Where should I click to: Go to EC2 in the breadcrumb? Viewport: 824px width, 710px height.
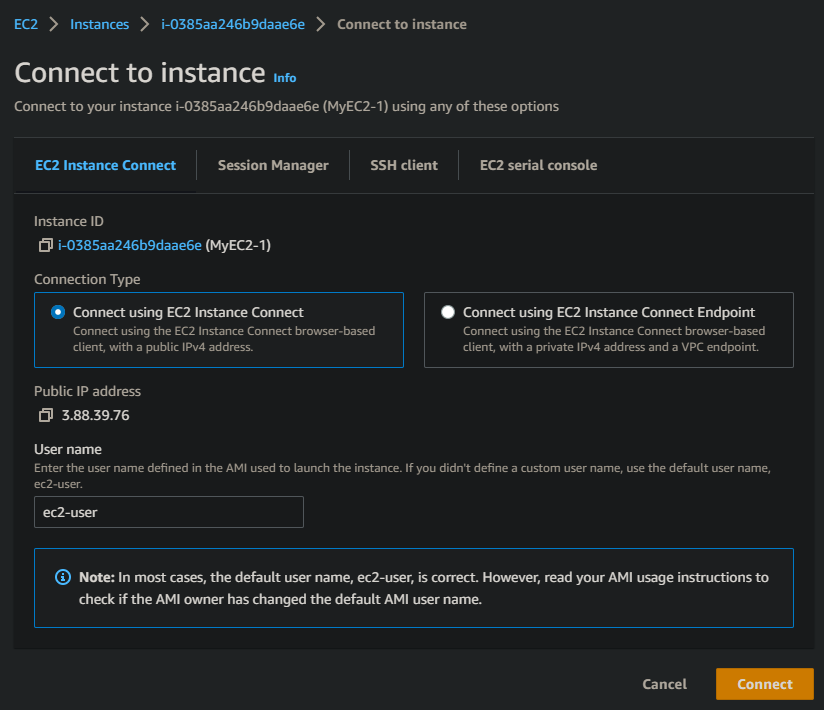(x=26, y=24)
